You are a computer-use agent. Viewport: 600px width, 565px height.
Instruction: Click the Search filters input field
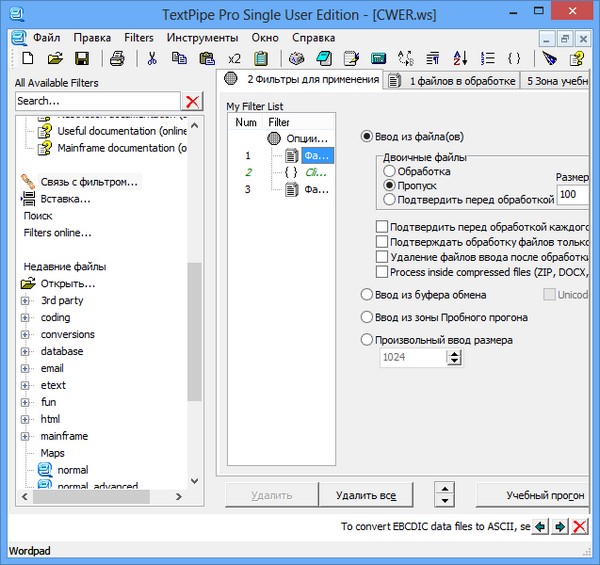tap(97, 101)
